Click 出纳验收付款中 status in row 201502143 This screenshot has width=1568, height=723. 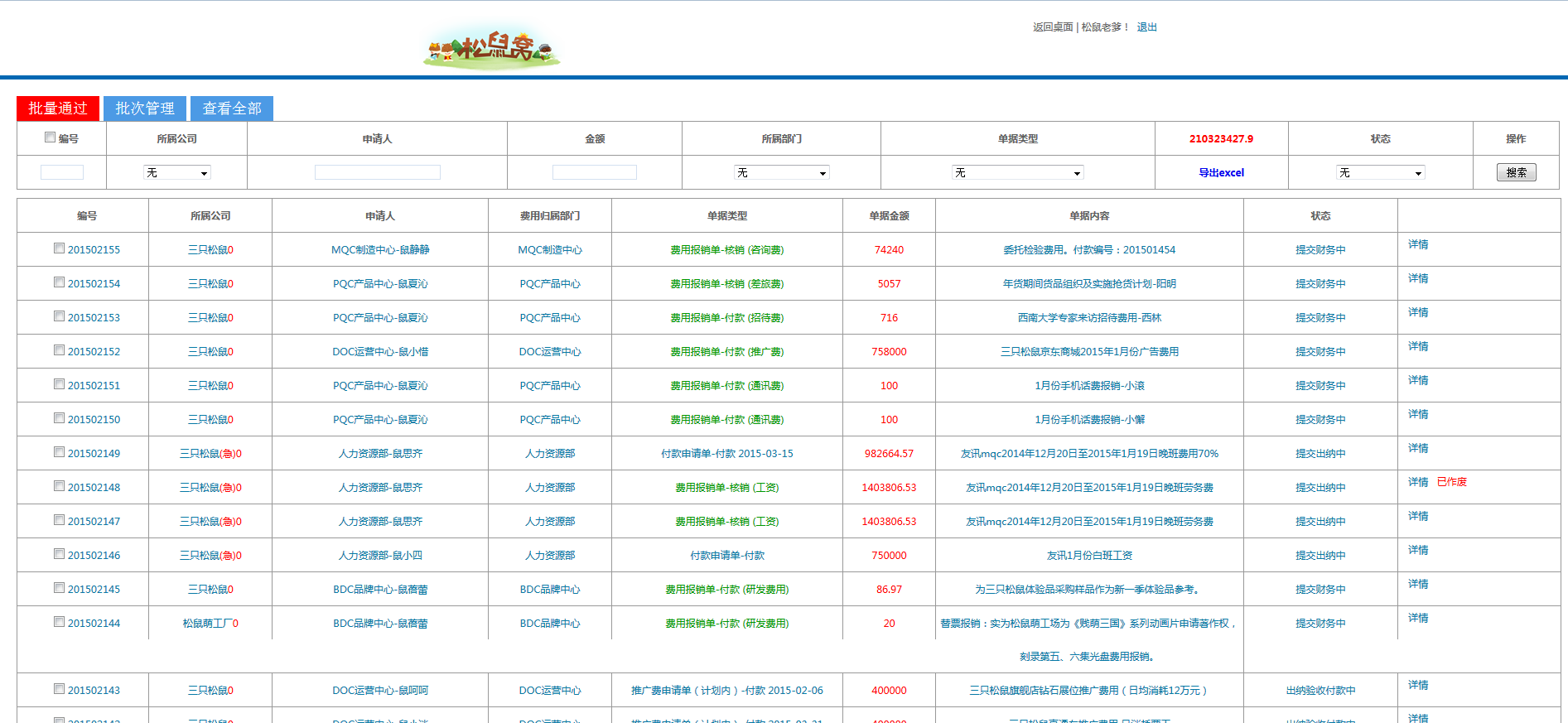tap(1320, 691)
